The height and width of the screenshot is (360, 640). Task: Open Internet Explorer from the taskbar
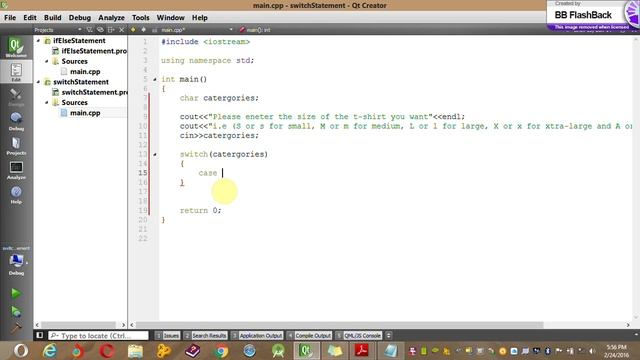49,351
